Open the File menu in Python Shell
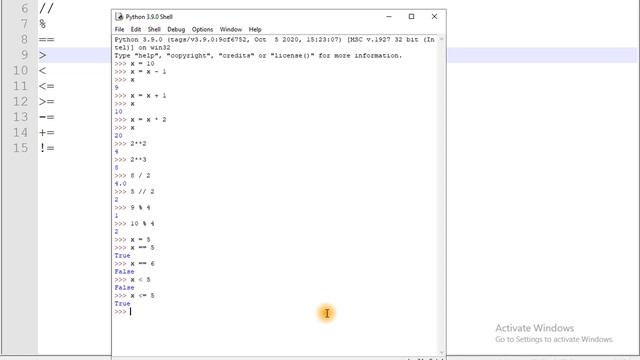This screenshot has height=360, width=640. pos(119,29)
